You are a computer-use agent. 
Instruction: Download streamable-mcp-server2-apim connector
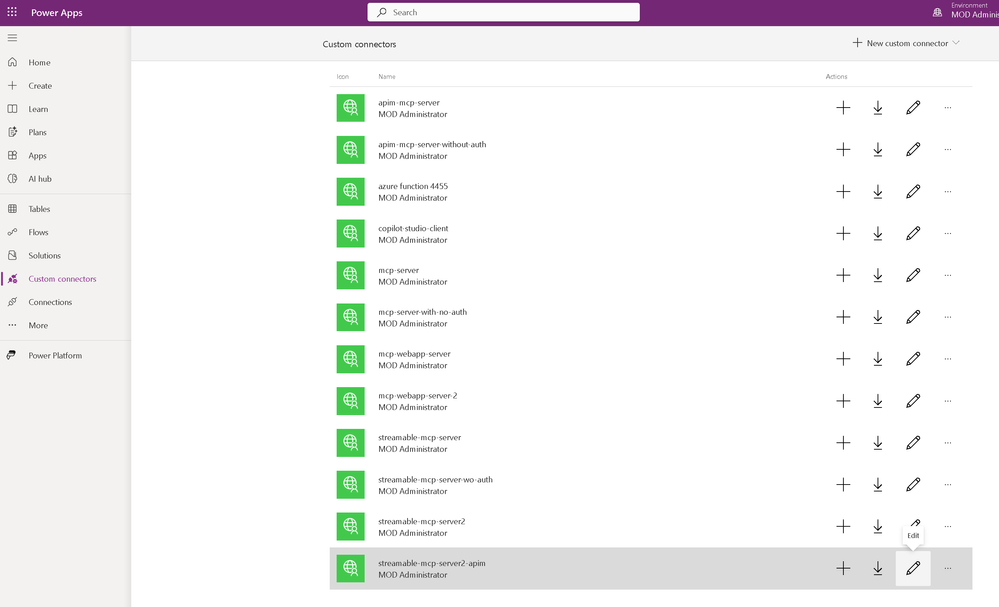click(877, 568)
